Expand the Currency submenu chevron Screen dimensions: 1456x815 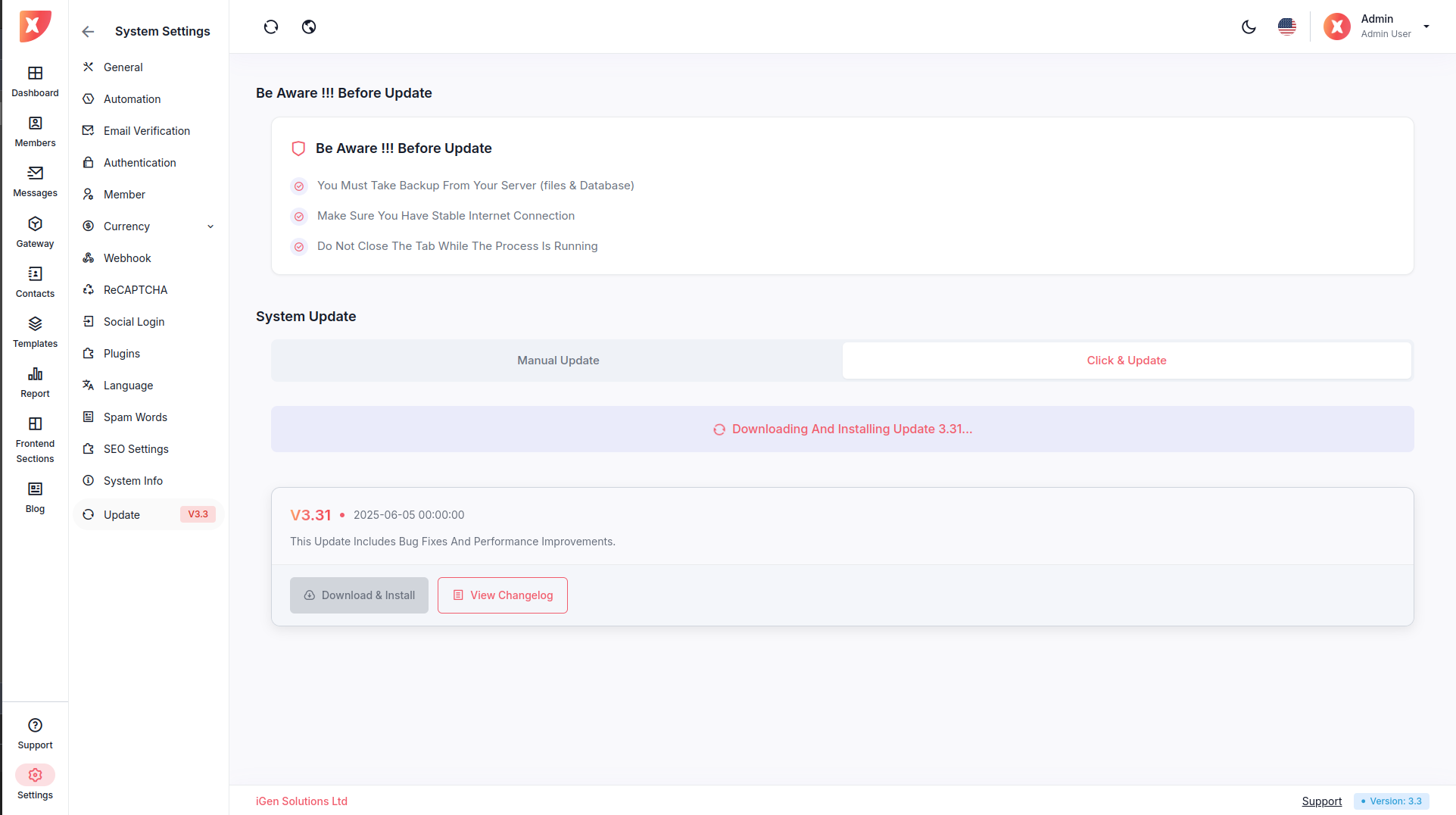tap(210, 226)
